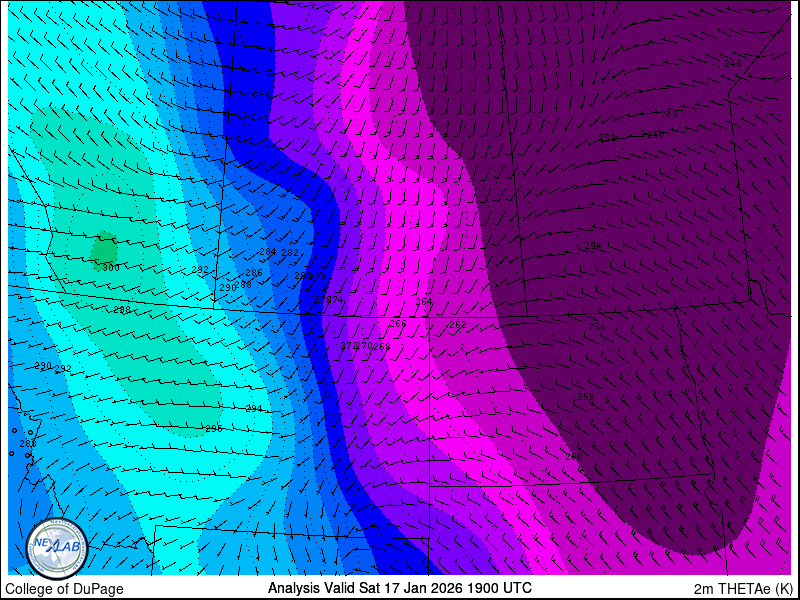Click the 256 contour label

click(x=596, y=327)
